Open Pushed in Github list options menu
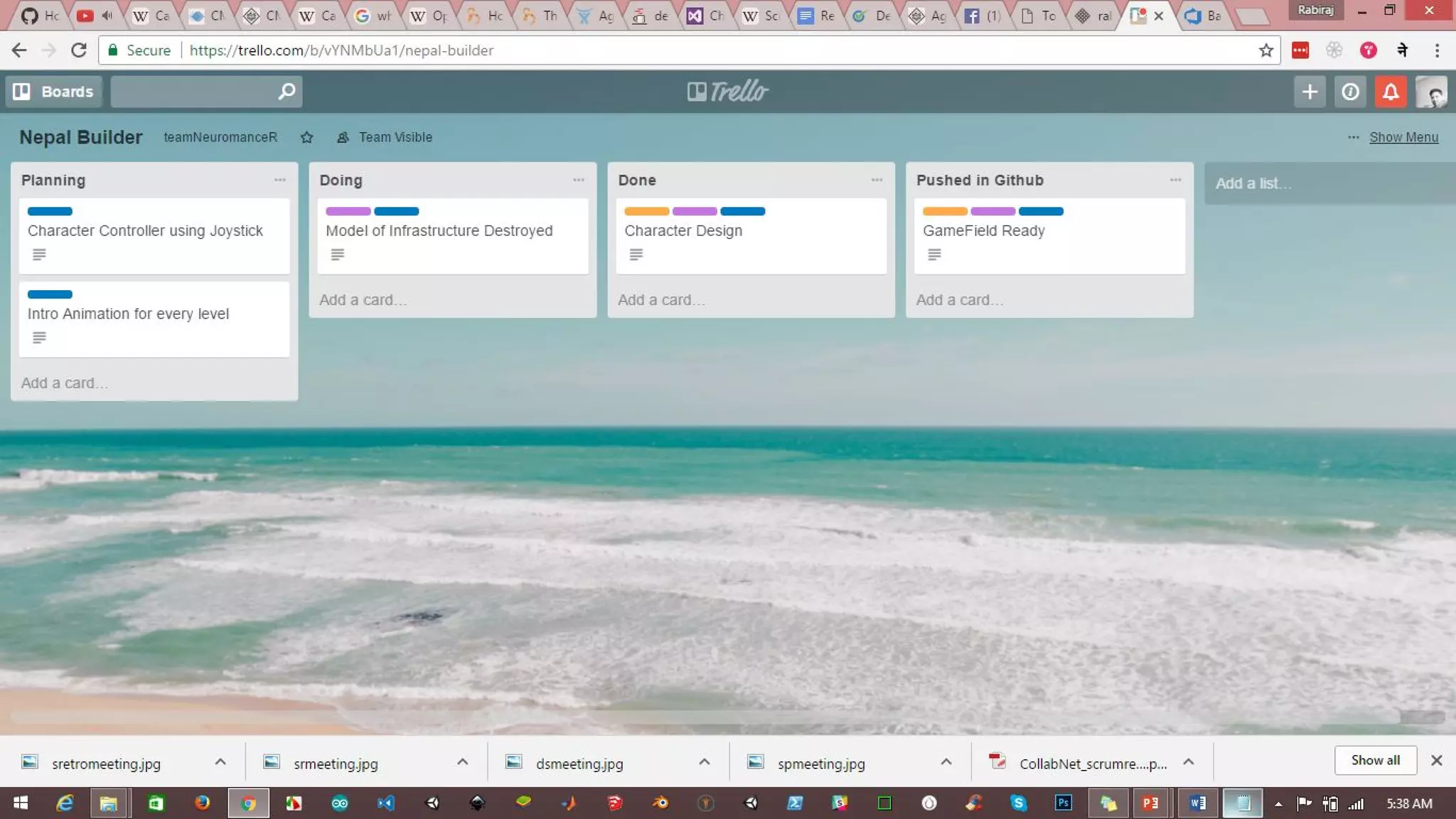This screenshot has width=1456, height=819. coord(1175,180)
